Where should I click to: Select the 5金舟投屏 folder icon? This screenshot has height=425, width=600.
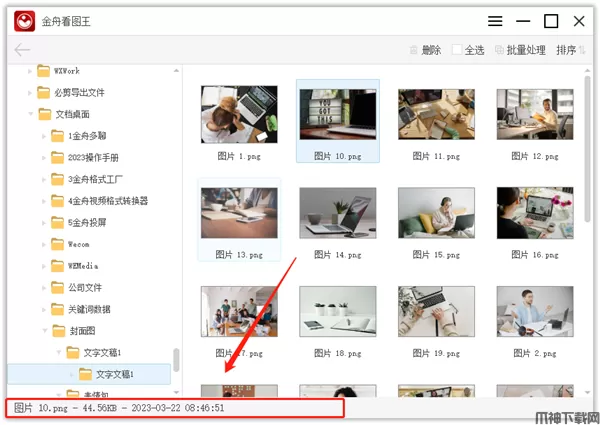click(x=57, y=223)
